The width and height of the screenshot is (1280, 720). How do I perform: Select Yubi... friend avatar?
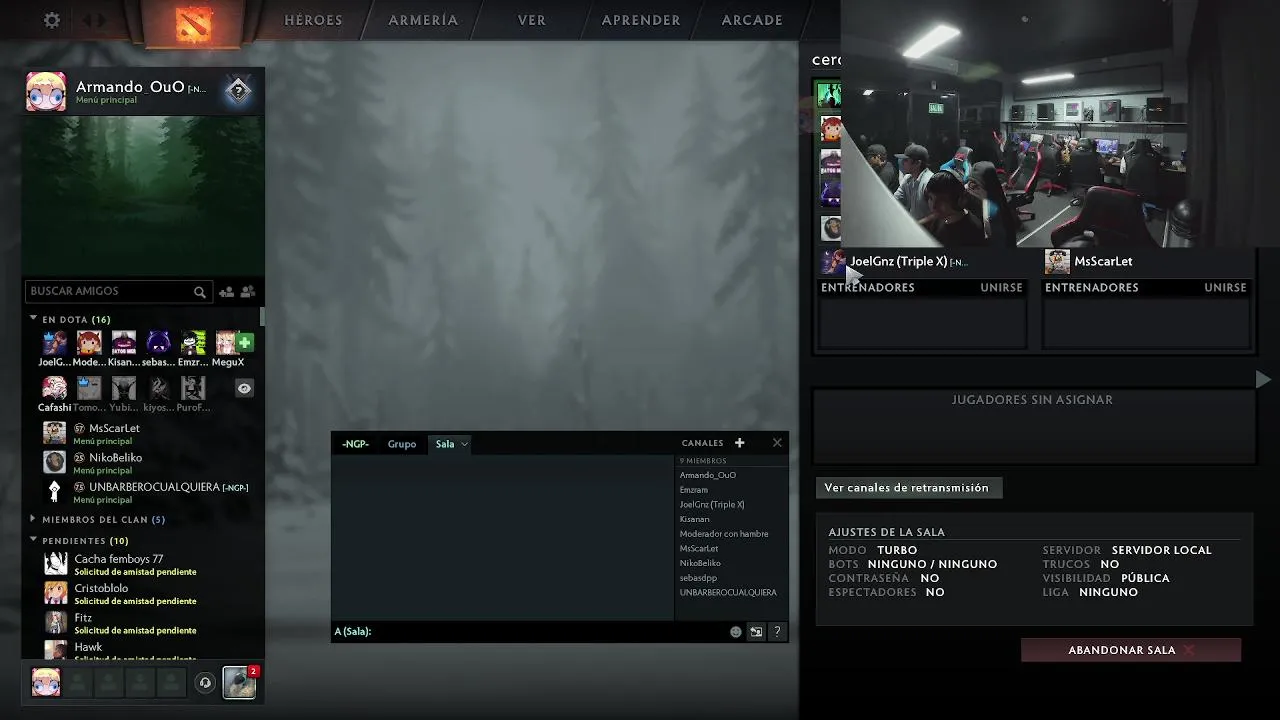click(124, 388)
